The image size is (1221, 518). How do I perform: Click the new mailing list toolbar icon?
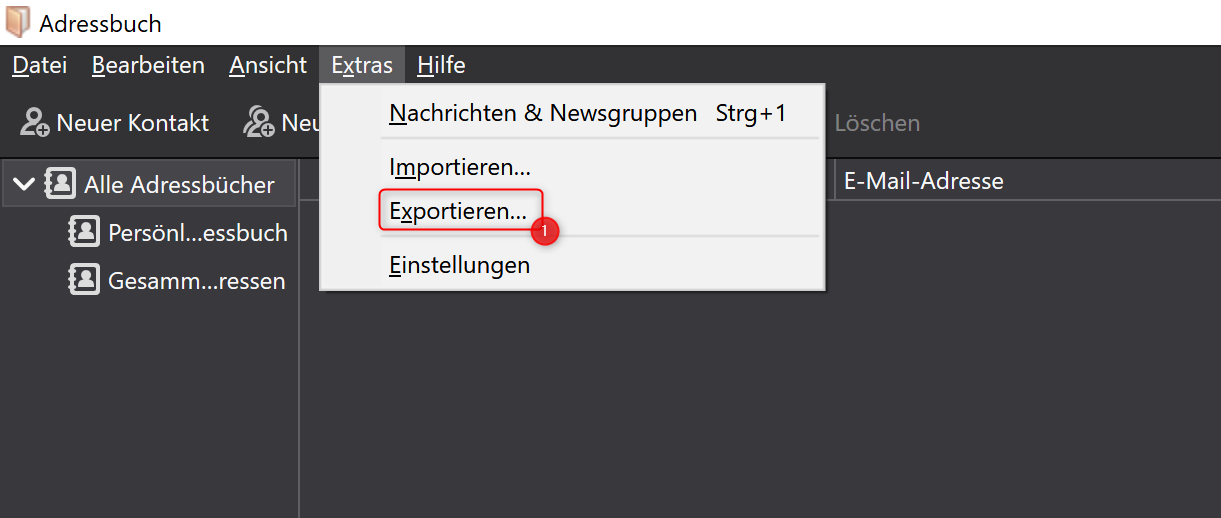click(x=259, y=123)
